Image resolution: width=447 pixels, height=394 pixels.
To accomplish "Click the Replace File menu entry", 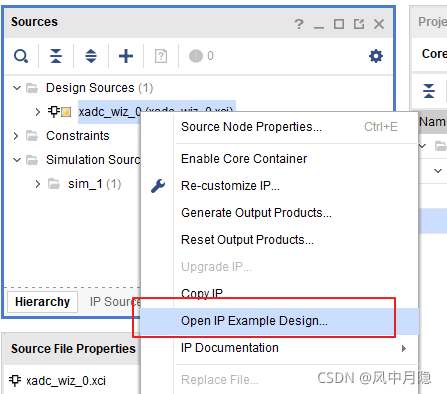I will [279, 380].
